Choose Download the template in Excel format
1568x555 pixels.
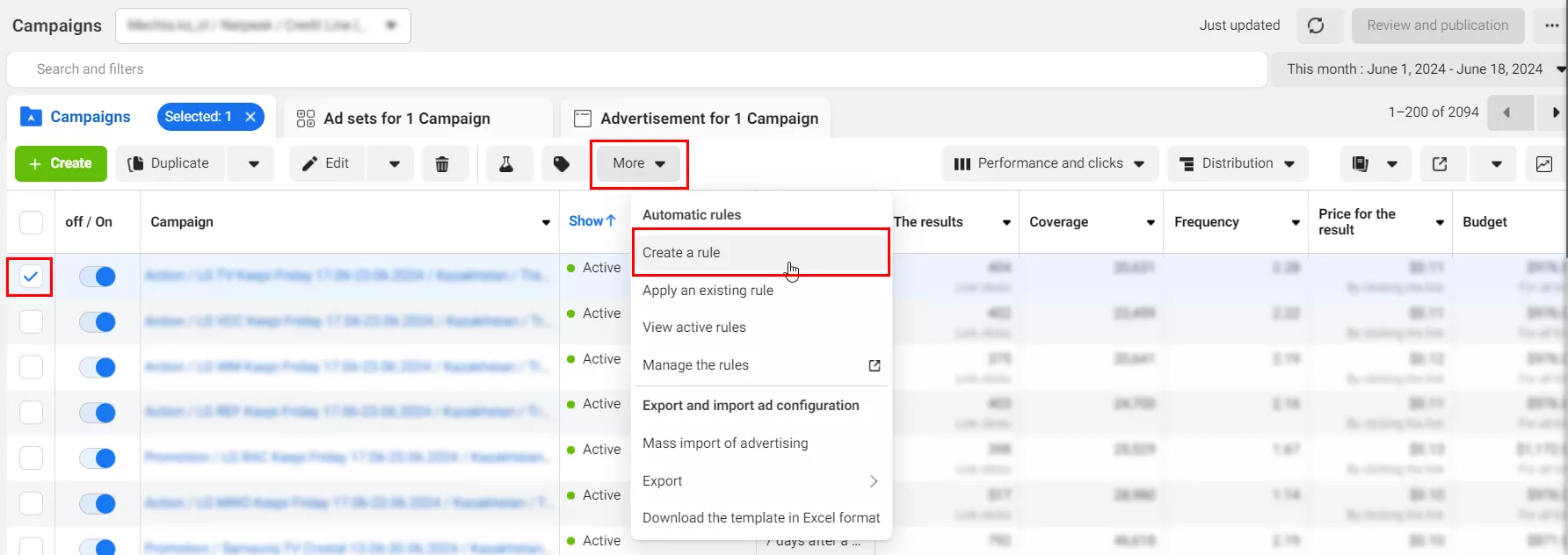tap(760, 518)
